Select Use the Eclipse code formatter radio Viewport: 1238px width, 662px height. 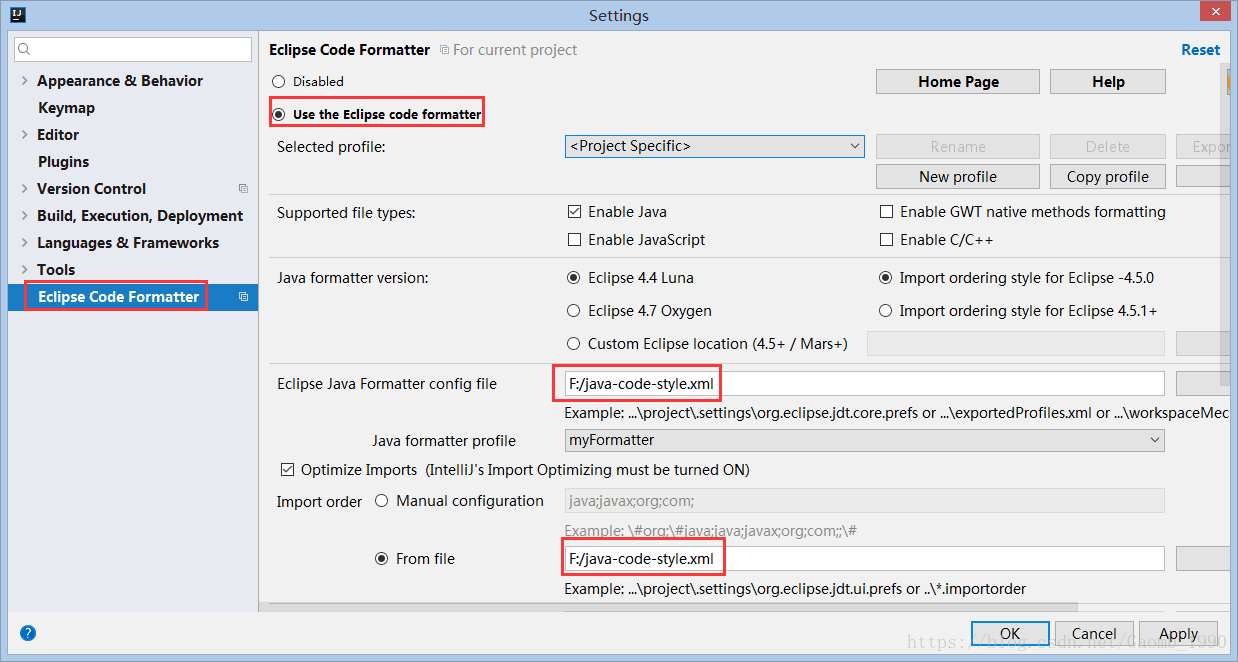point(279,114)
